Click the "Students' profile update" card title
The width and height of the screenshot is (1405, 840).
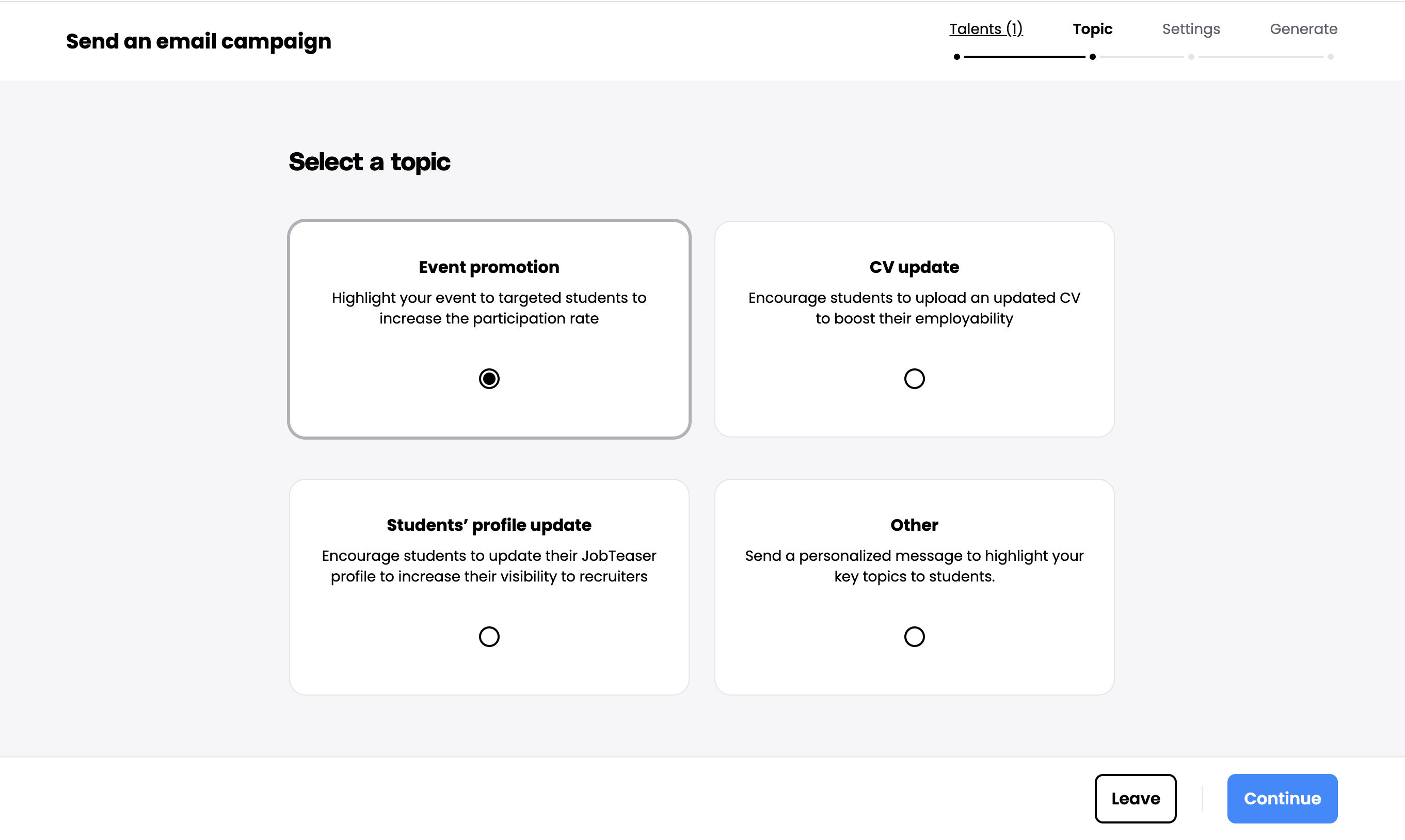[489, 525]
